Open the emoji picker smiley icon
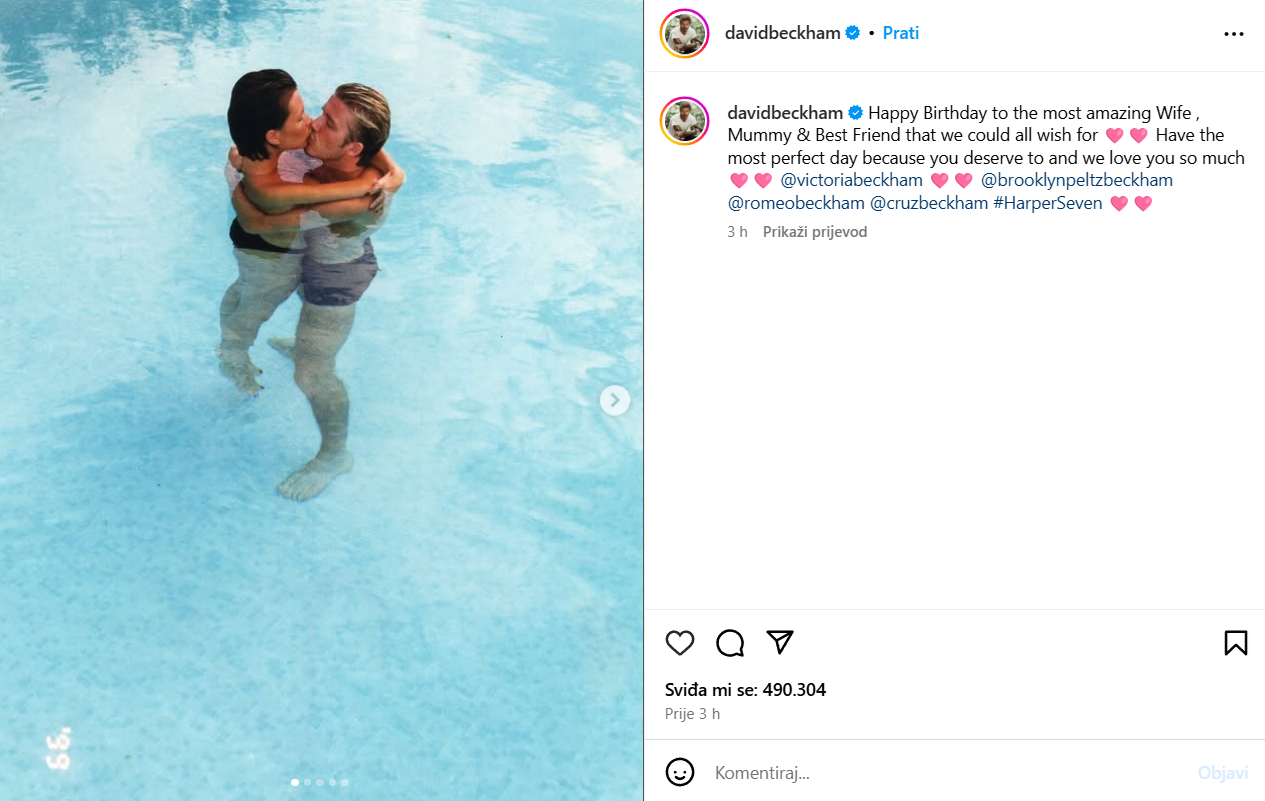The image size is (1265, 801). 680,772
